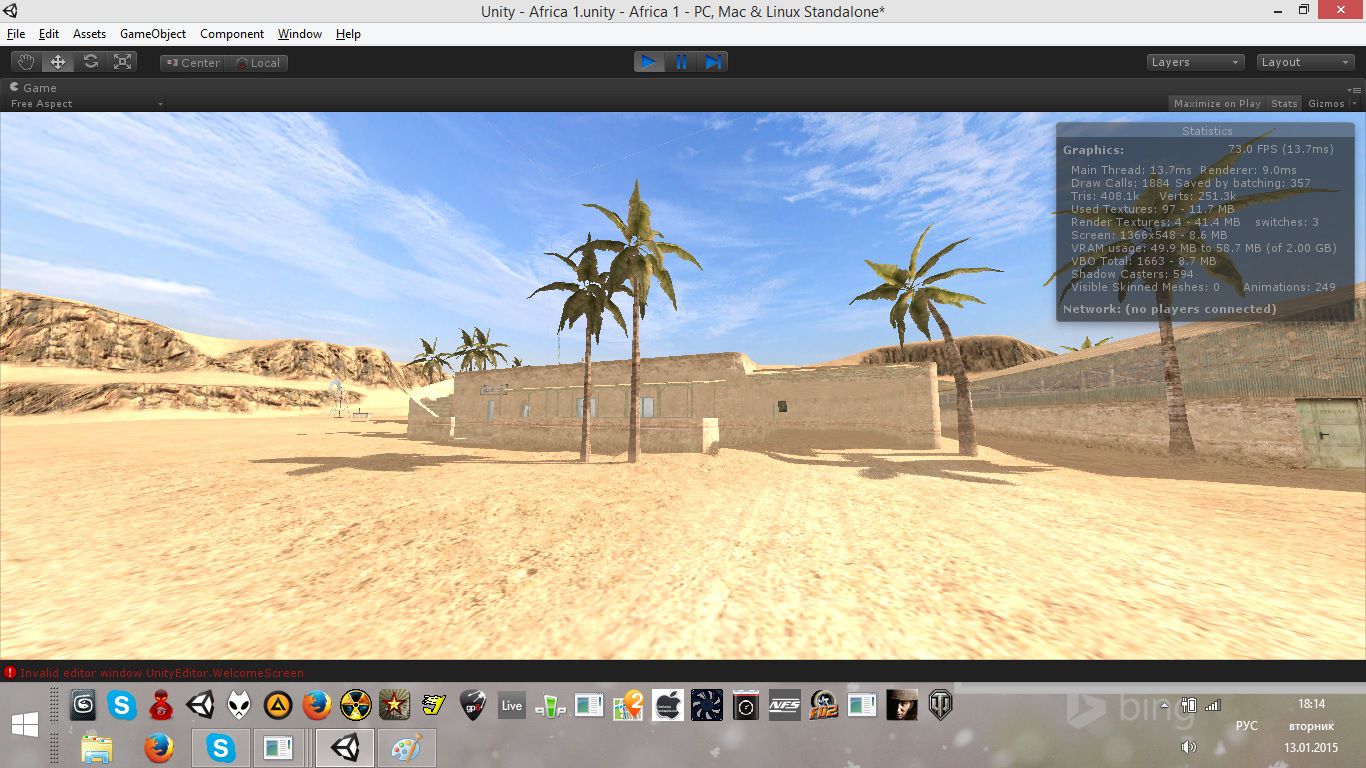The image size is (1366, 768).
Task: Expand the Free Aspect dropdown
Action: coord(85,104)
